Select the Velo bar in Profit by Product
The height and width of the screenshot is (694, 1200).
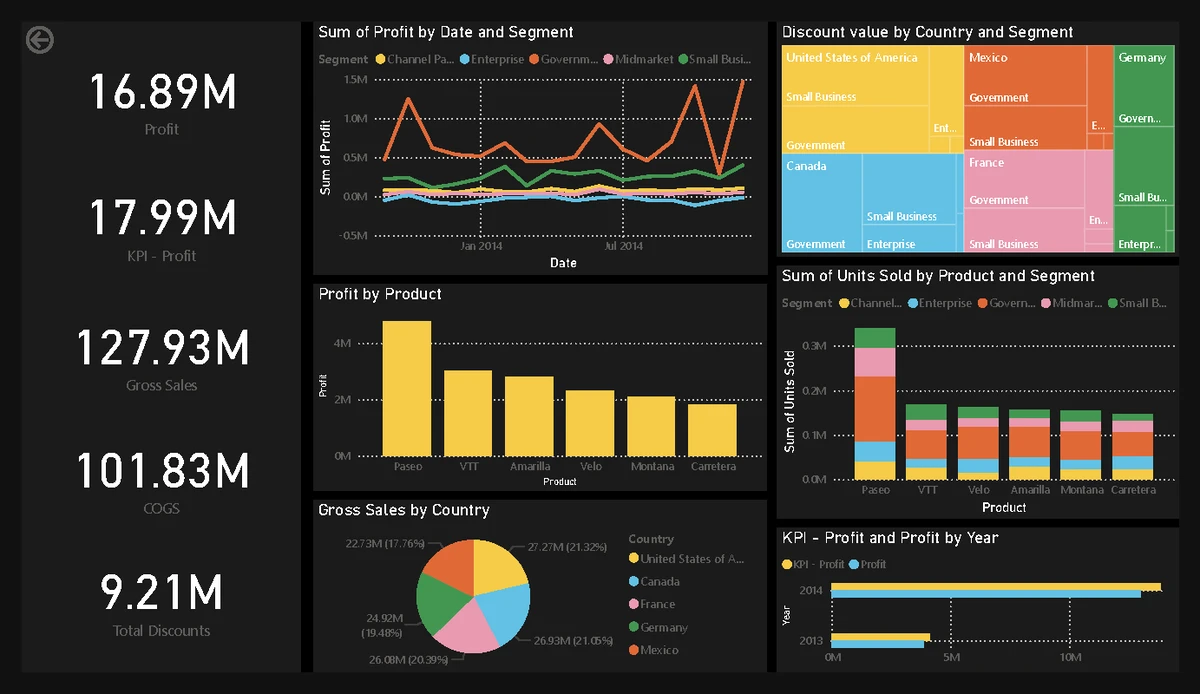pos(590,423)
